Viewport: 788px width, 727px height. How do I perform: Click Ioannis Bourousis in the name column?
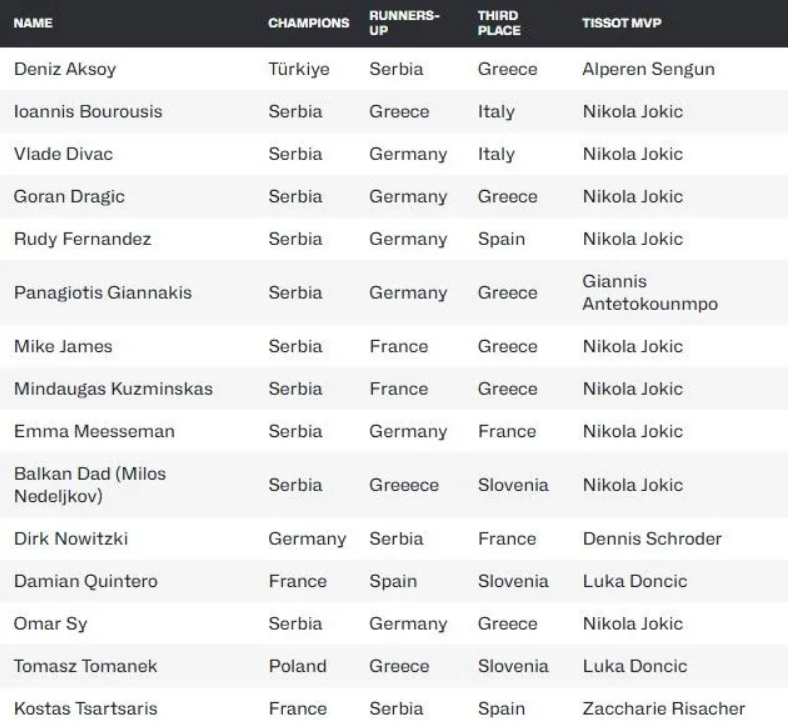pyautogui.click(x=88, y=111)
